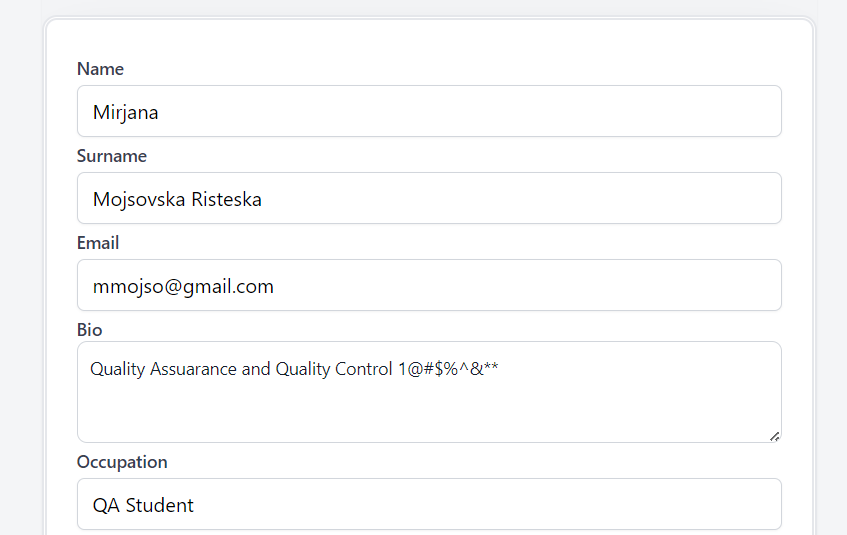Click the Surname field label

point(112,156)
